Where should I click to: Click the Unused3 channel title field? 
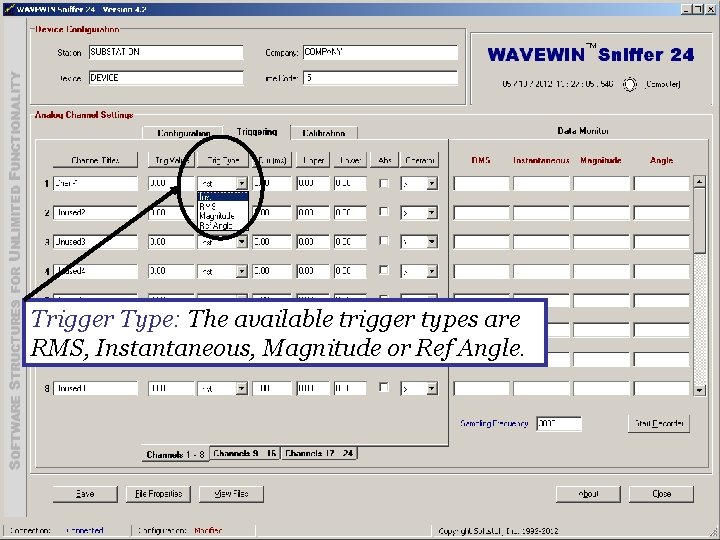95,242
